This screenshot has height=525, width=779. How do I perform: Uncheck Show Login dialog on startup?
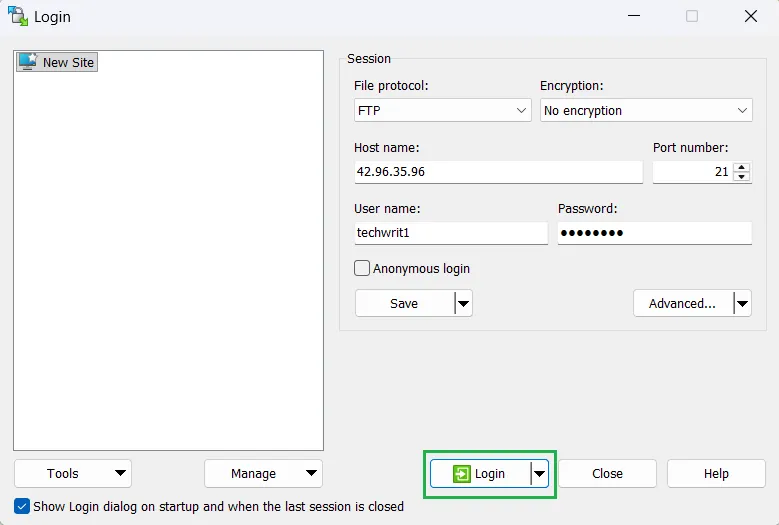22,507
